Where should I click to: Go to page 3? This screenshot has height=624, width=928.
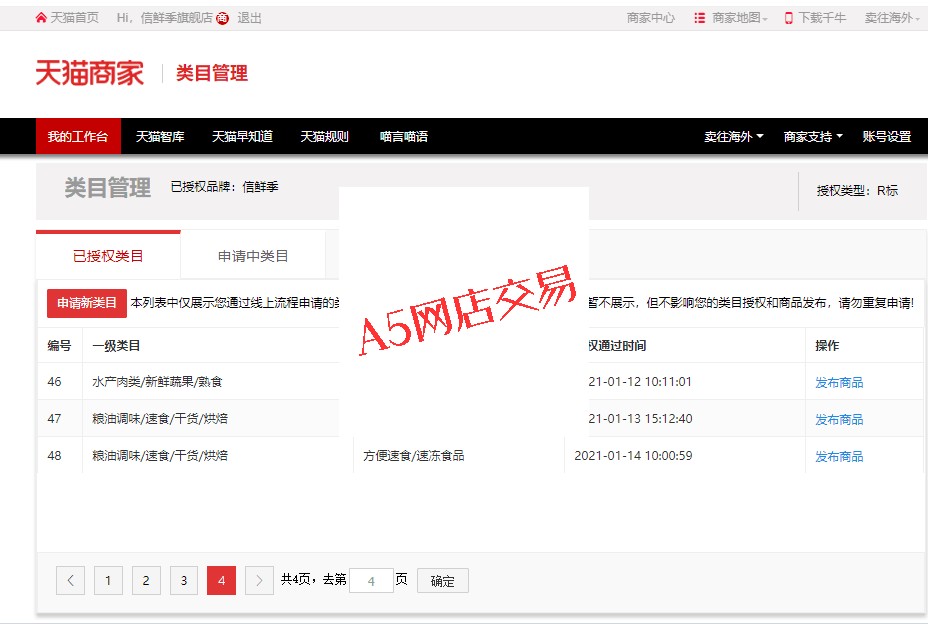184,580
